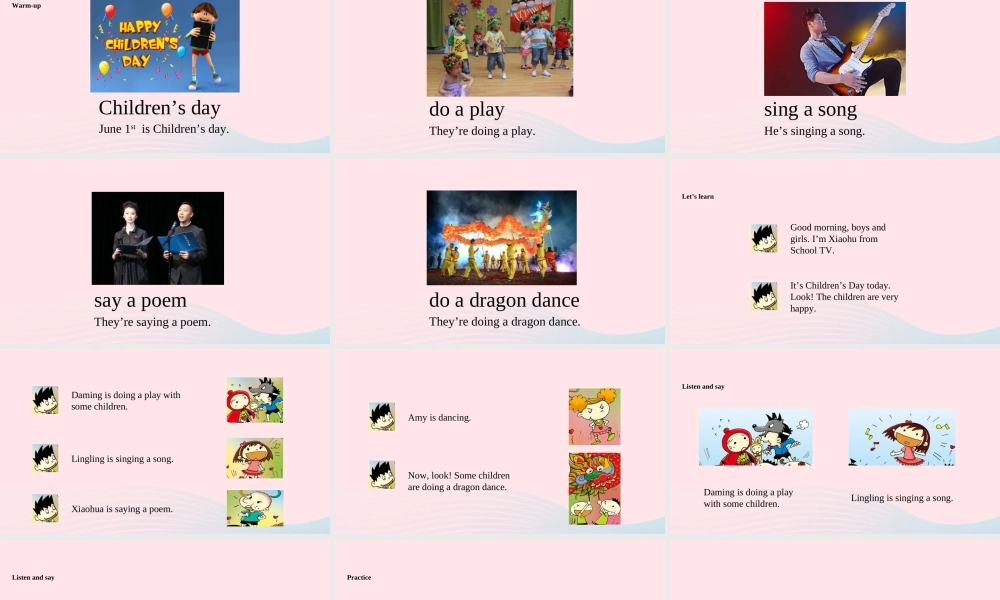This screenshot has width=1000, height=600.
Task: Select the text 'Good morning, boys and girls. I'm Xiaohu'
Action: point(838,238)
